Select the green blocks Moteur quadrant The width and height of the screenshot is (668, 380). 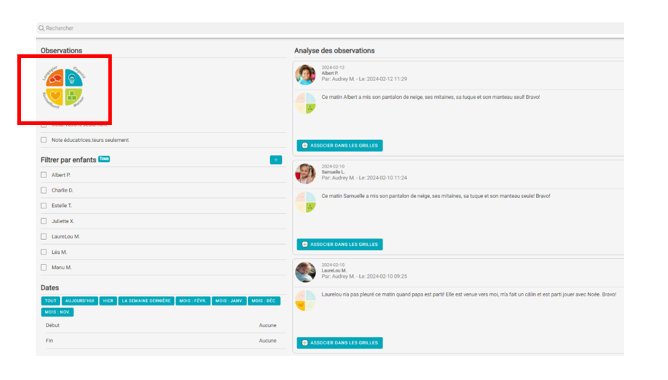pos(73,97)
